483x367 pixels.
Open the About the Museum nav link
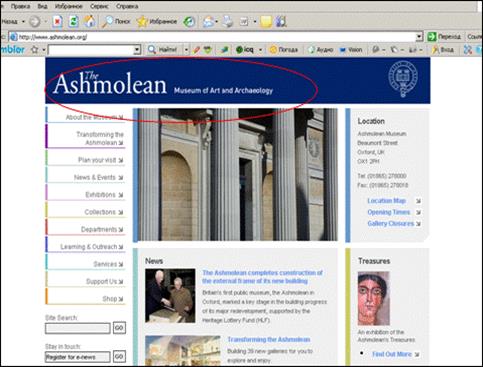[x=94, y=117]
